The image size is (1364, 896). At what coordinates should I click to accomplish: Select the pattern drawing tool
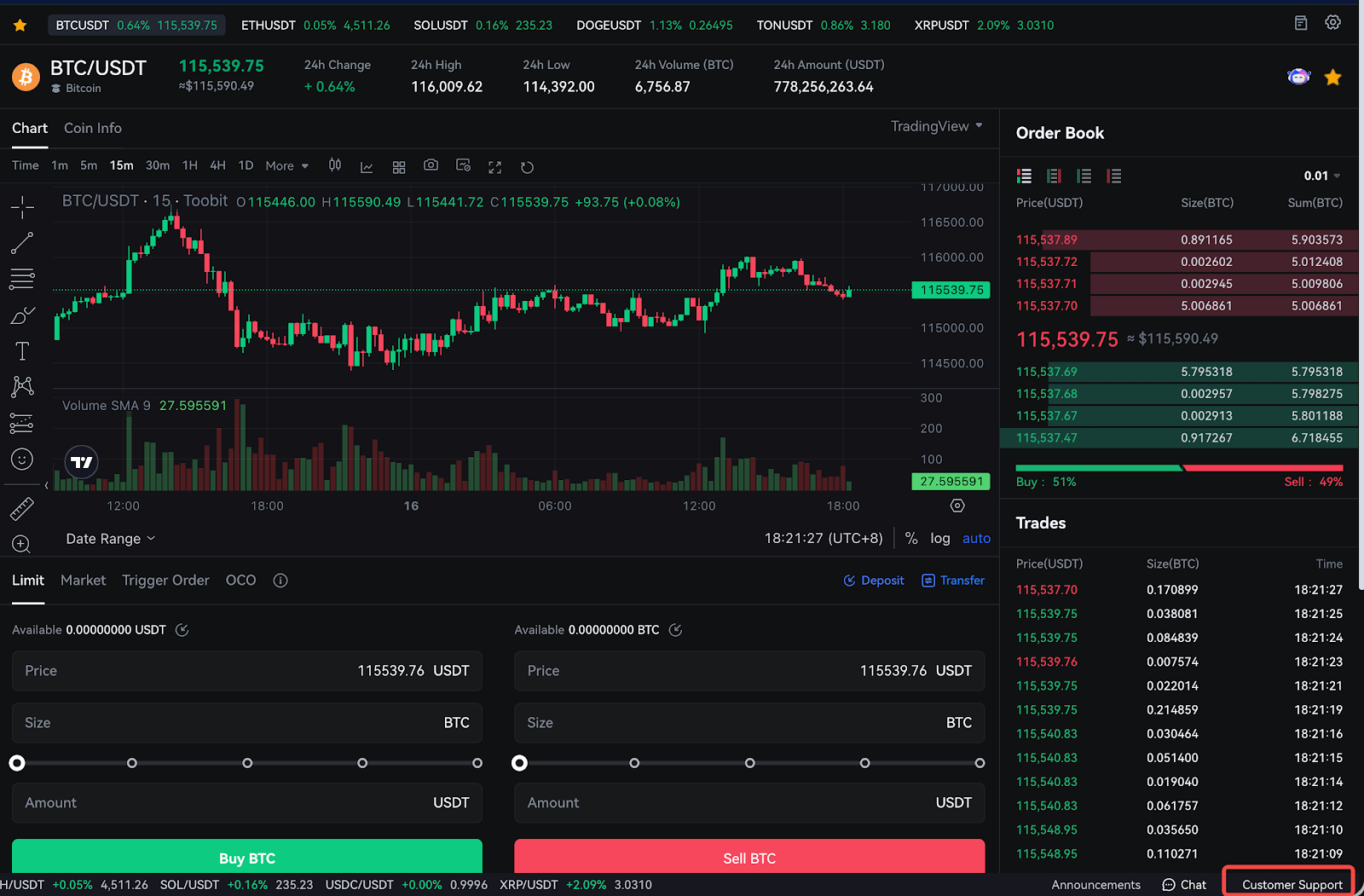pyautogui.click(x=22, y=387)
